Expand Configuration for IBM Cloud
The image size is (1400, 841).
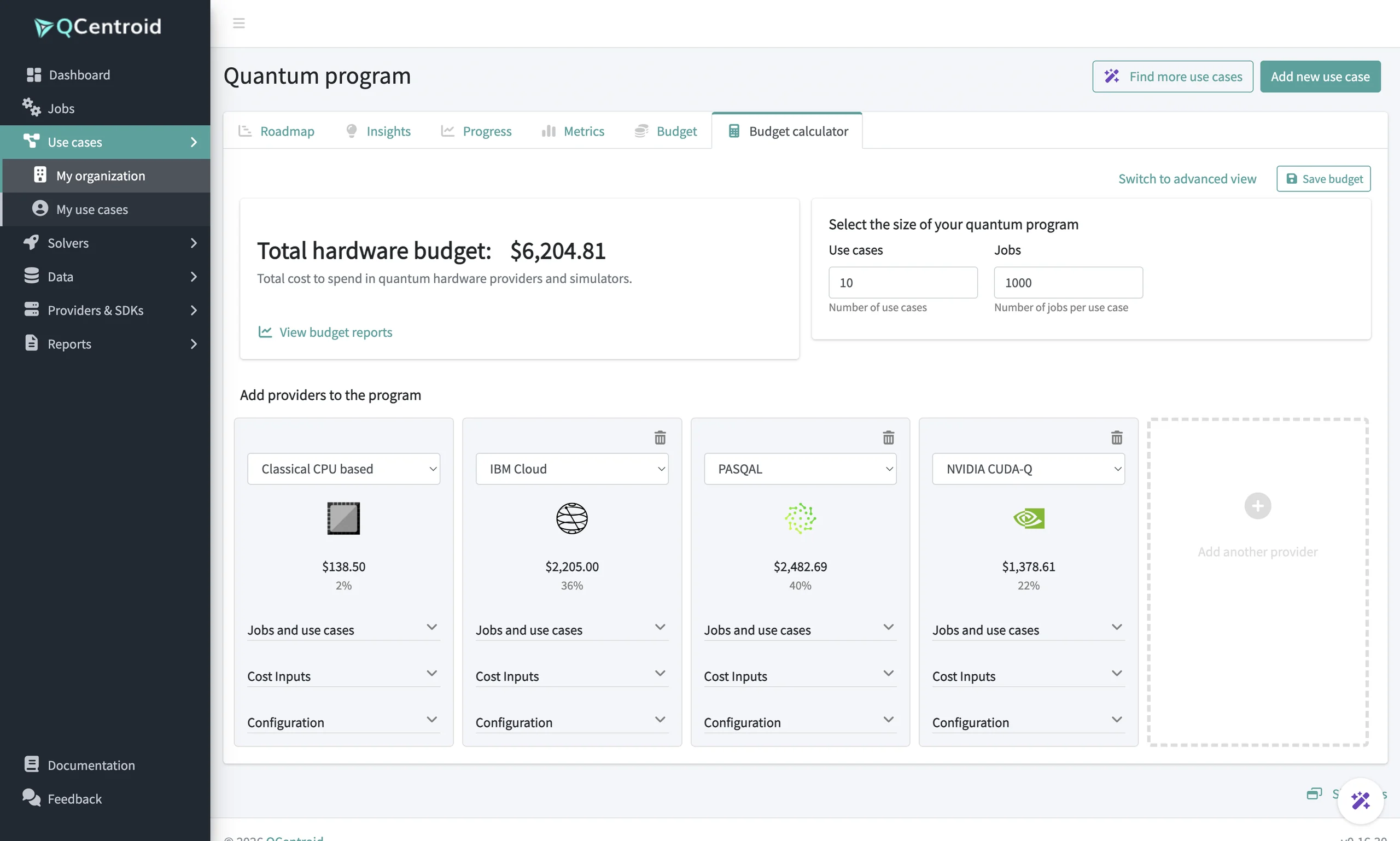pos(571,722)
